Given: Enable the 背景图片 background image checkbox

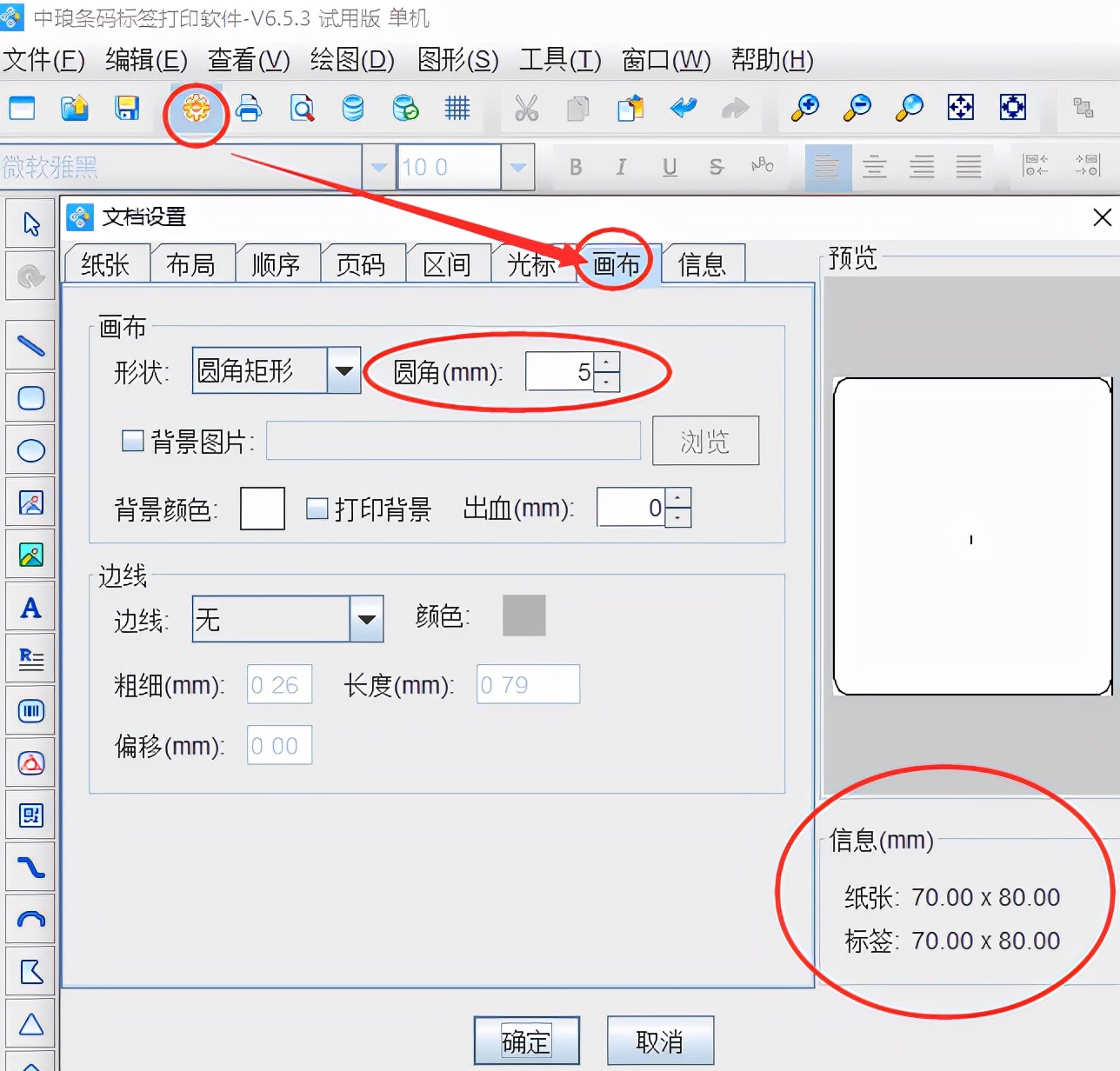Looking at the screenshot, I should point(132,441).
